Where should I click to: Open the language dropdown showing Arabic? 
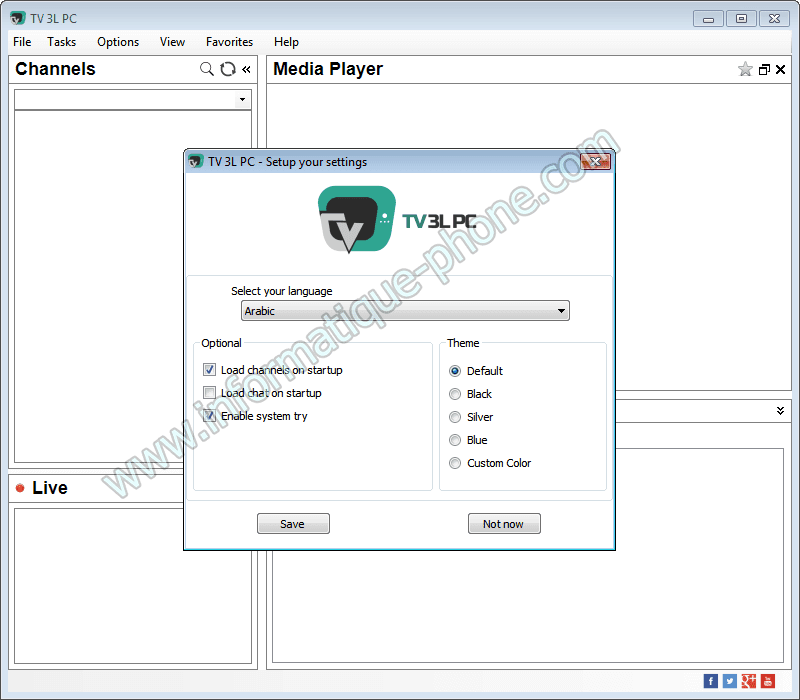pos(405,311)
